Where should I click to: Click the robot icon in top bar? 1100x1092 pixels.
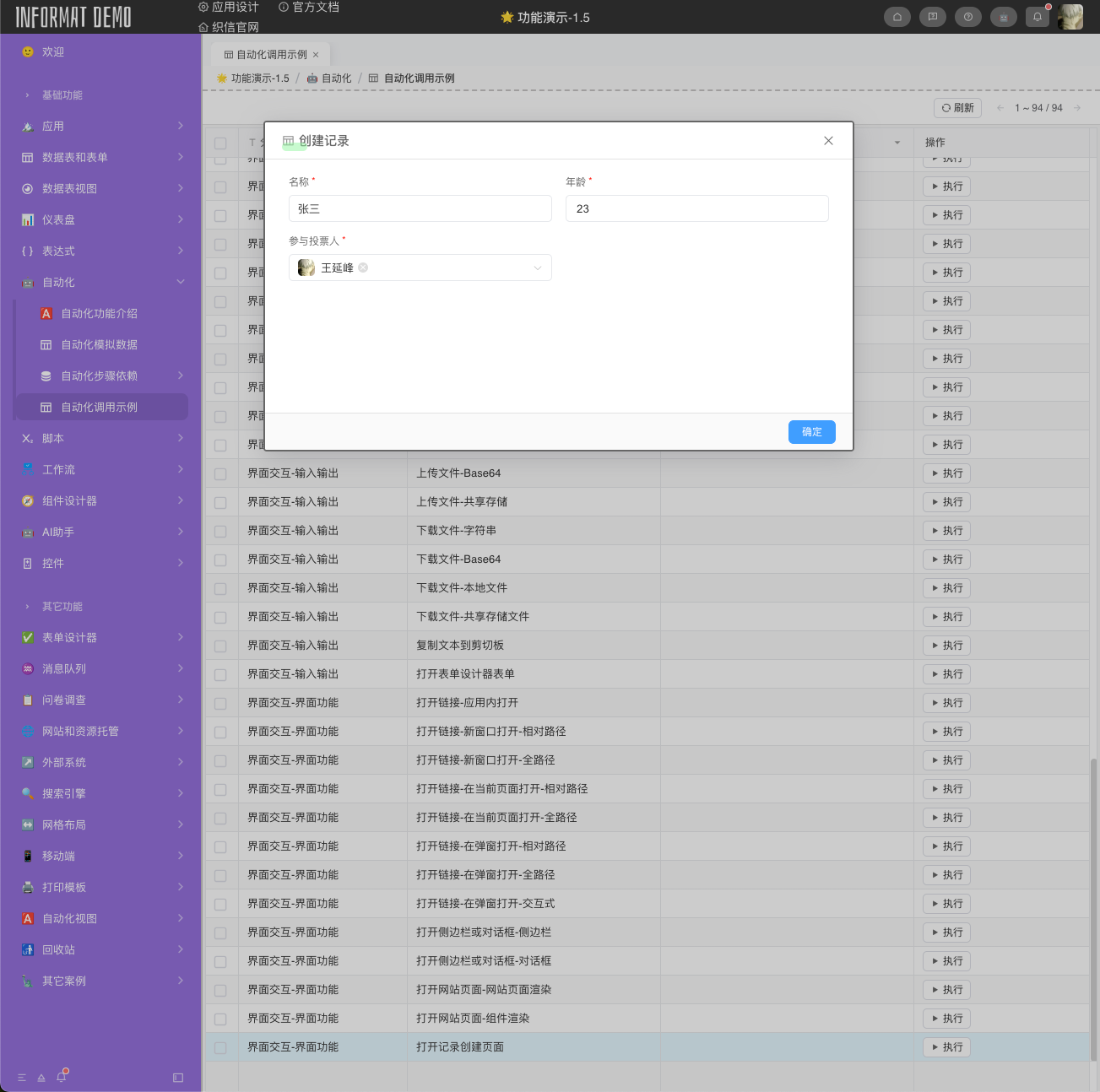(1003, 17)
